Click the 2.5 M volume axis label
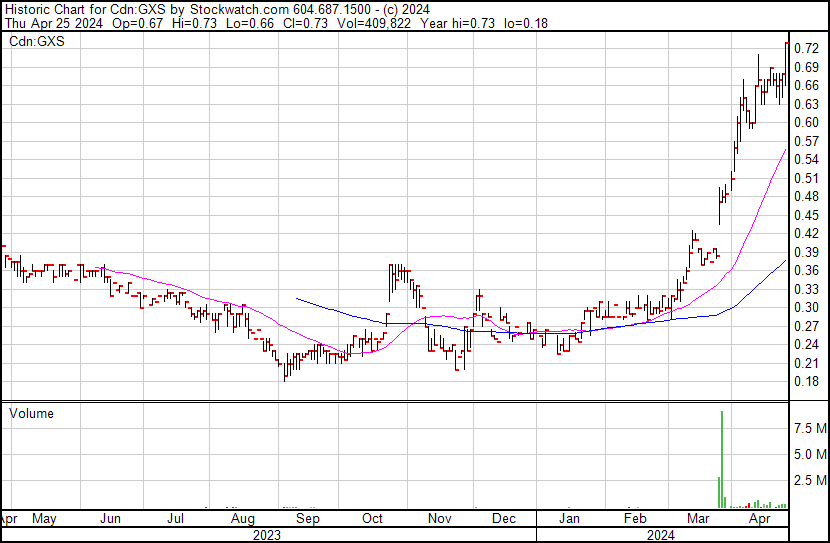The image size is (830, 543). (809, 481)
